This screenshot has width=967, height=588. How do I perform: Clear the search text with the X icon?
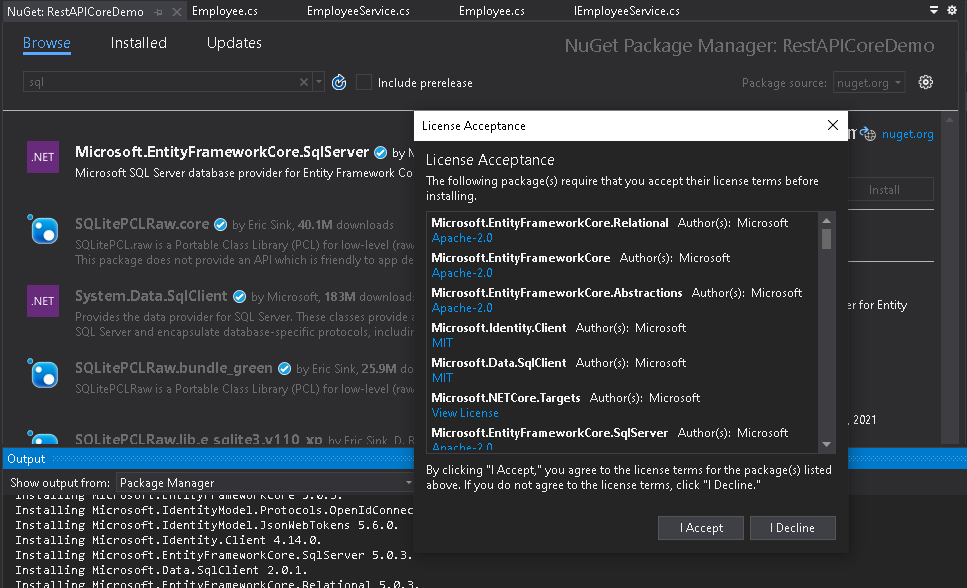[304, 82]
